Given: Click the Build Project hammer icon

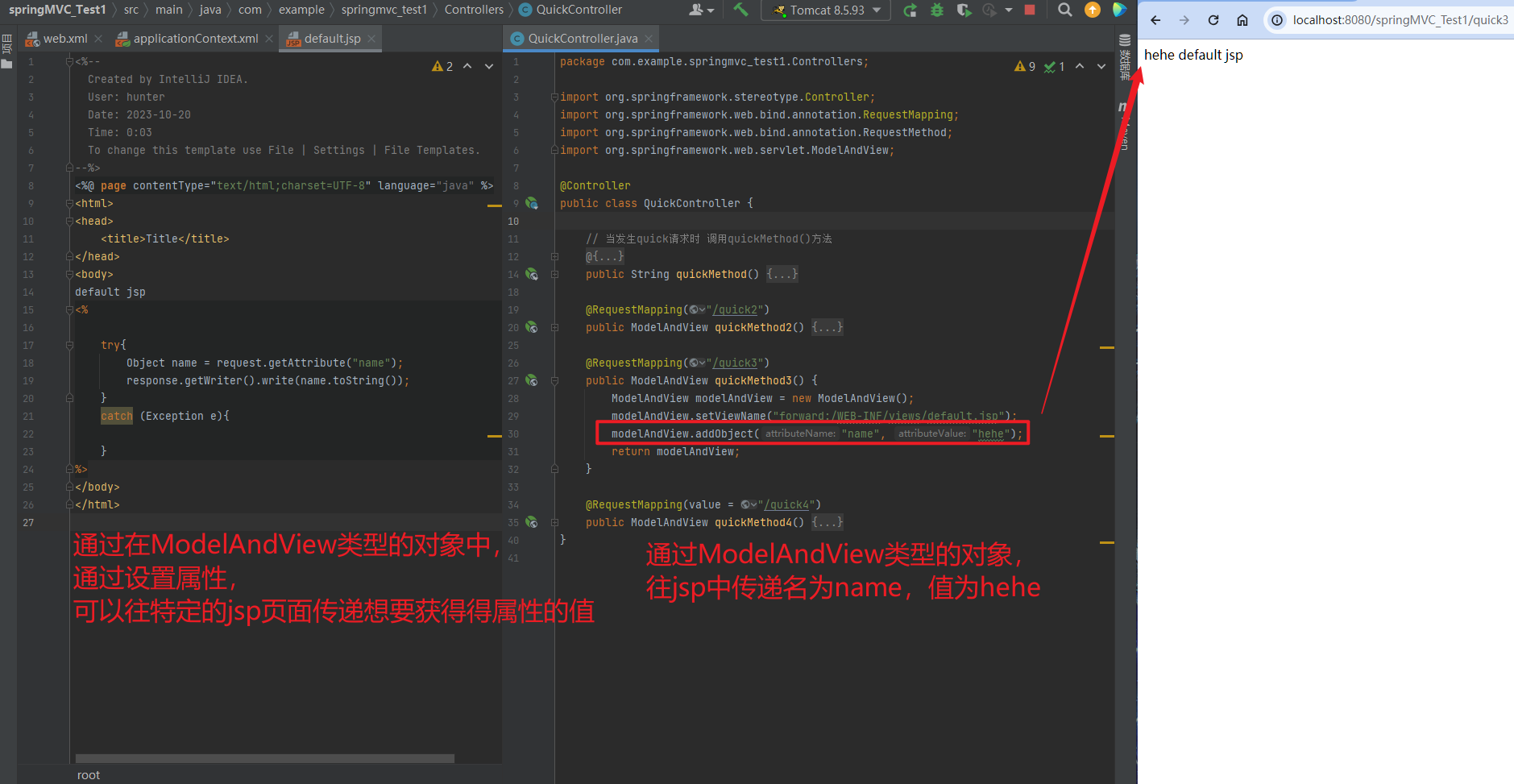Looking at the screenshot, I should coord(740,10).
